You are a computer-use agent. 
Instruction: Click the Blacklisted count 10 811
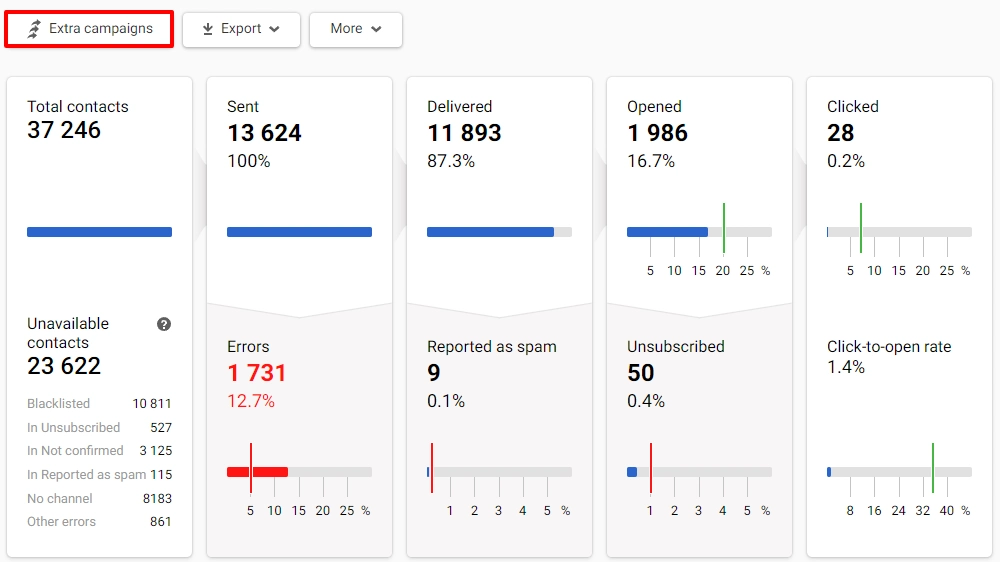[x=152, y=404]
